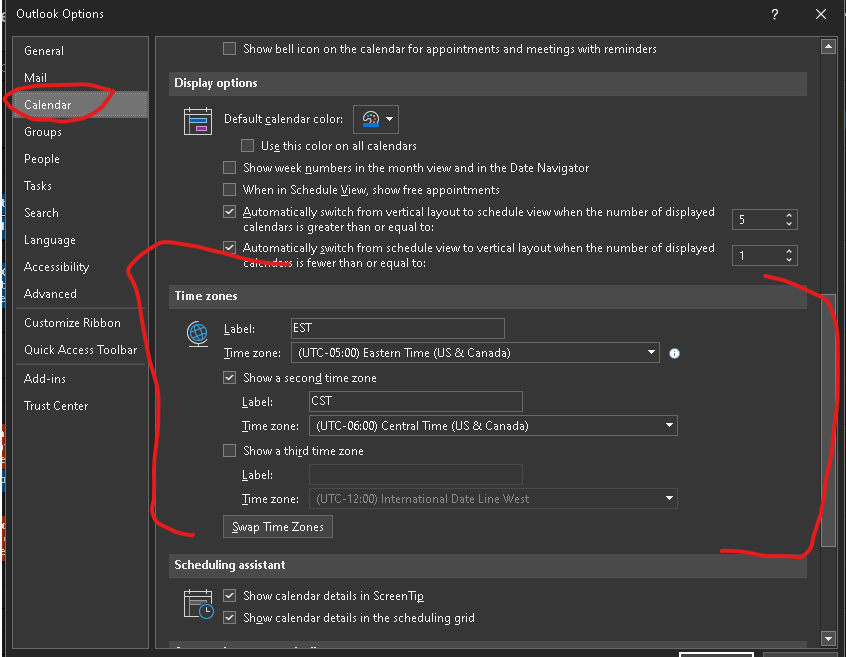Viewport: 846px width, 657px height.
Task: Click the value 5 calendars number field
Action: click(758, 220)
